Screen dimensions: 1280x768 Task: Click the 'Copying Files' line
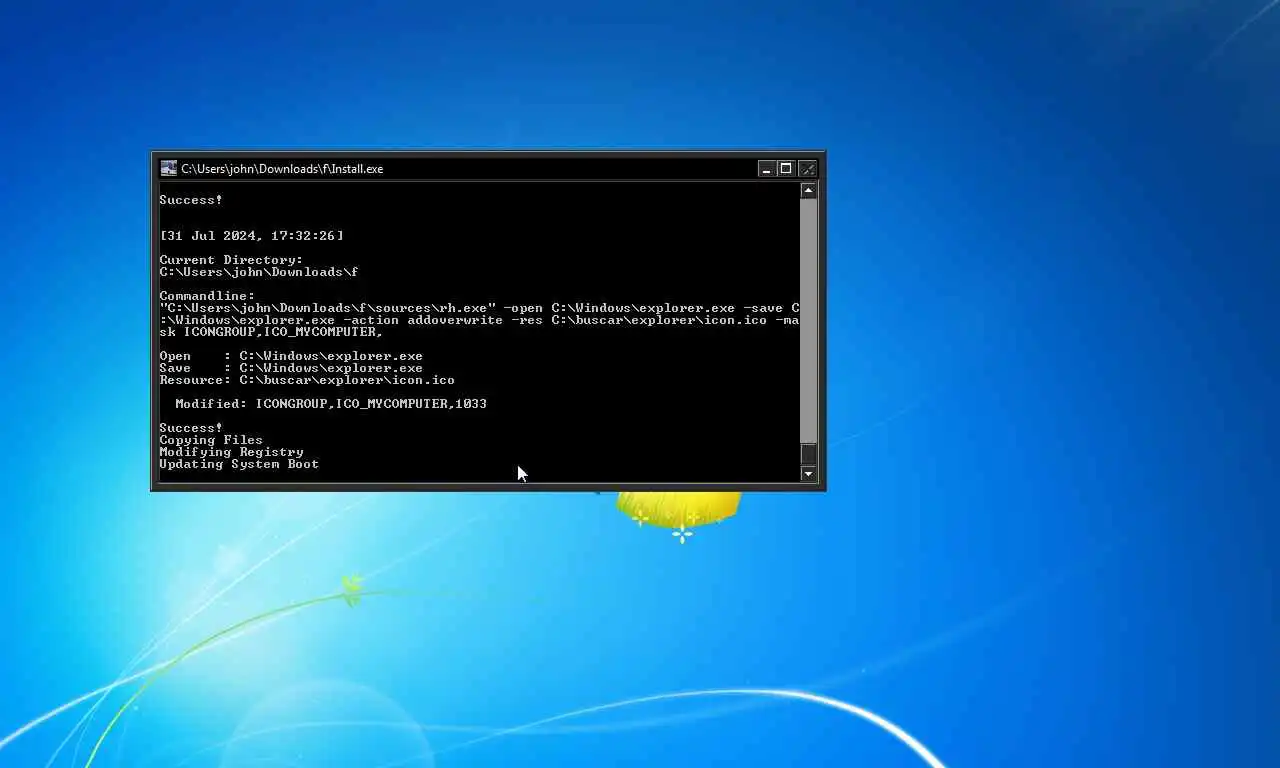click(x=211, y=440)
